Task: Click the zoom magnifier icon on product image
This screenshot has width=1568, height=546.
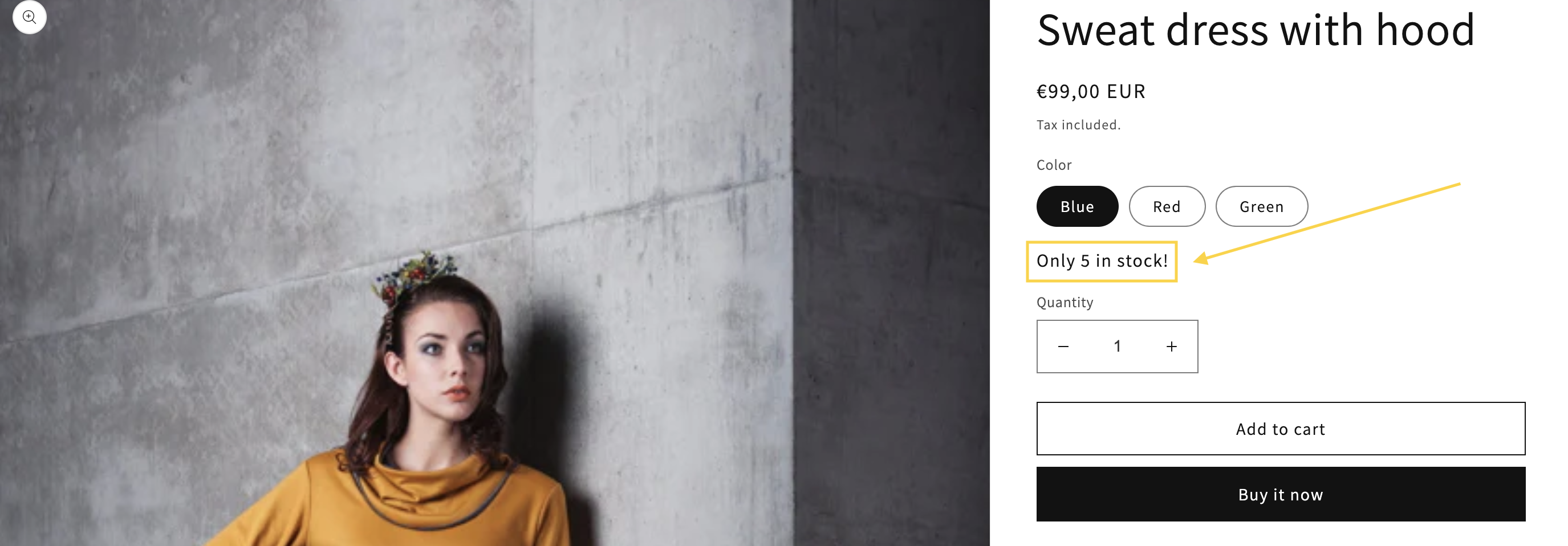Action: click(29, 17)
